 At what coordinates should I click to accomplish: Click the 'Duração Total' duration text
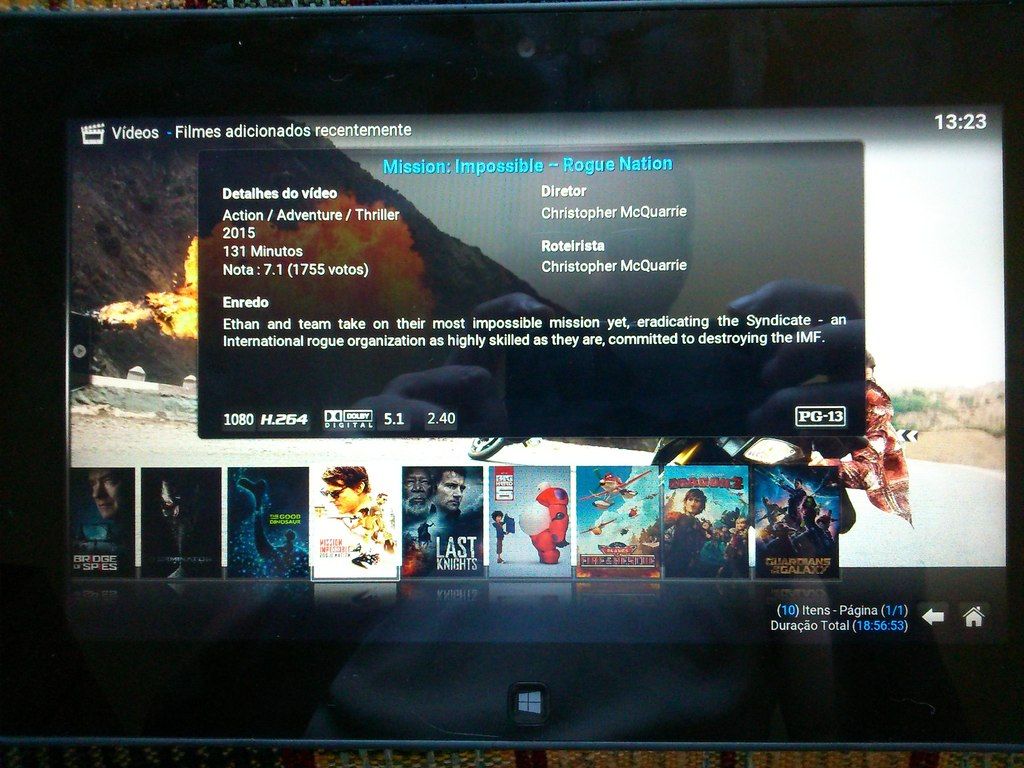pyautogui.click(x=839, y=626)
